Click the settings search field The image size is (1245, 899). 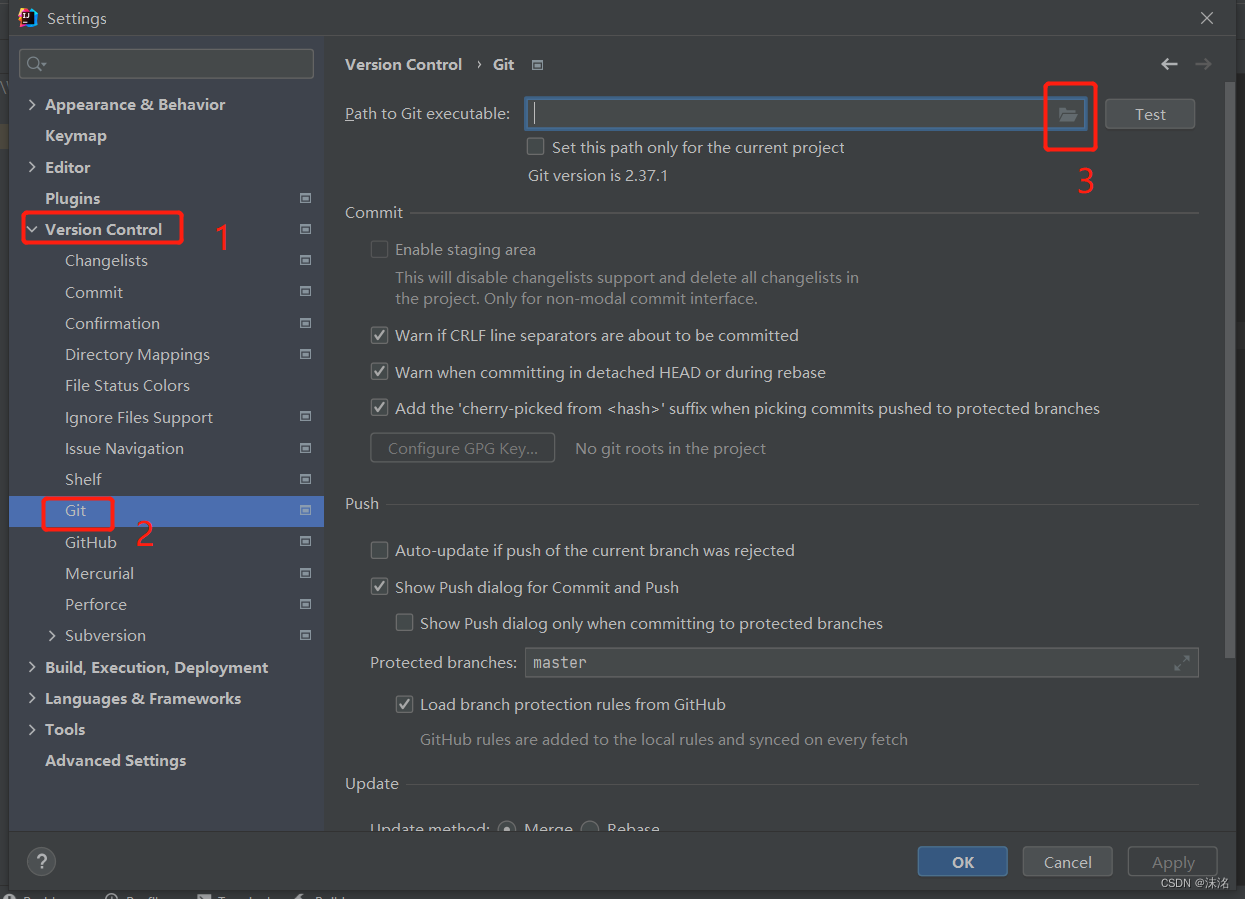(x=166, y=64)
